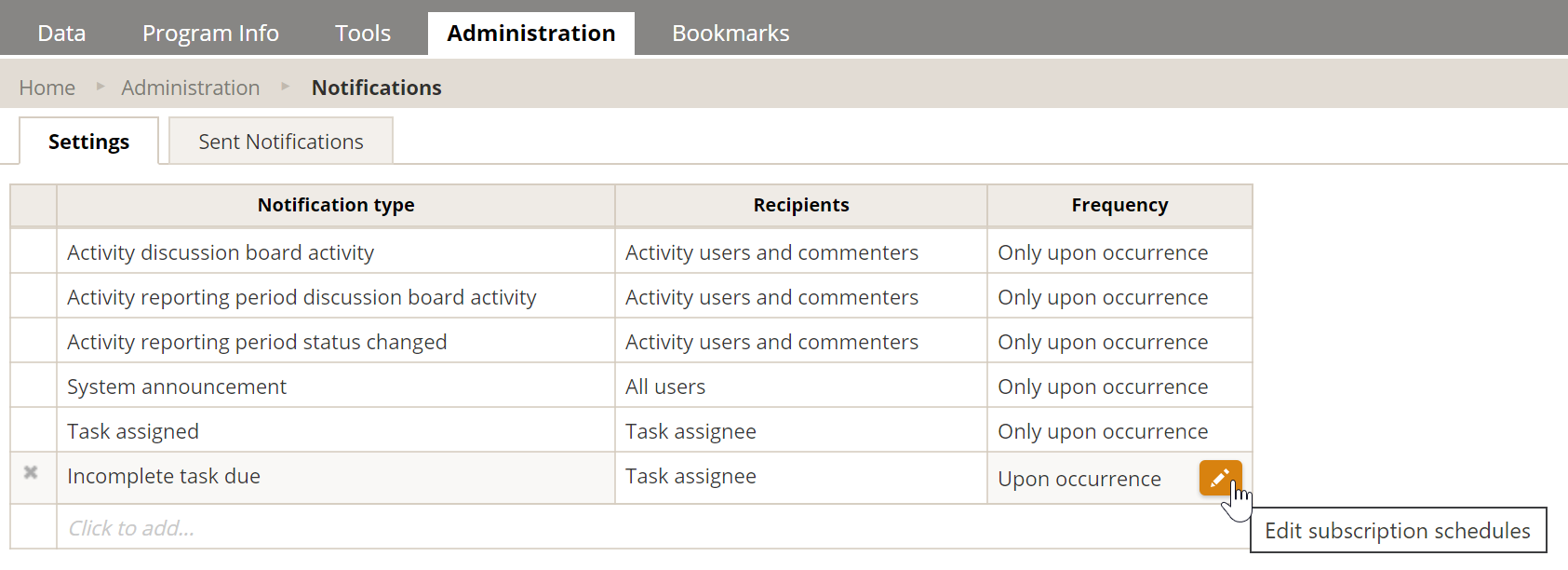Click the Upon occurrence frequency cell
The image size is (1568, 570).
click(x=1079, y=479)
